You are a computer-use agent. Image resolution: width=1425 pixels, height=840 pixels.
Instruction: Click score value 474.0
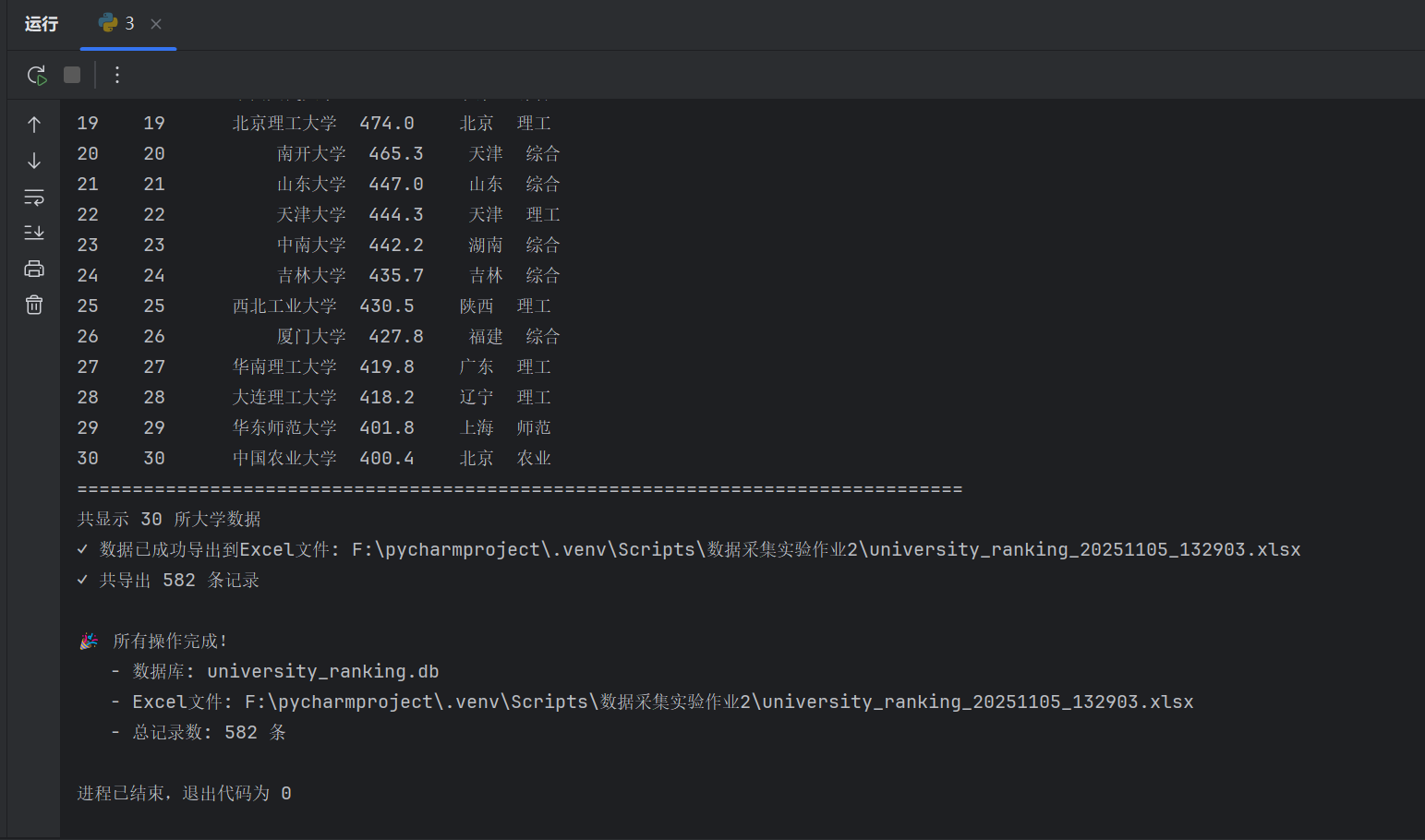(x=387, y=123)
